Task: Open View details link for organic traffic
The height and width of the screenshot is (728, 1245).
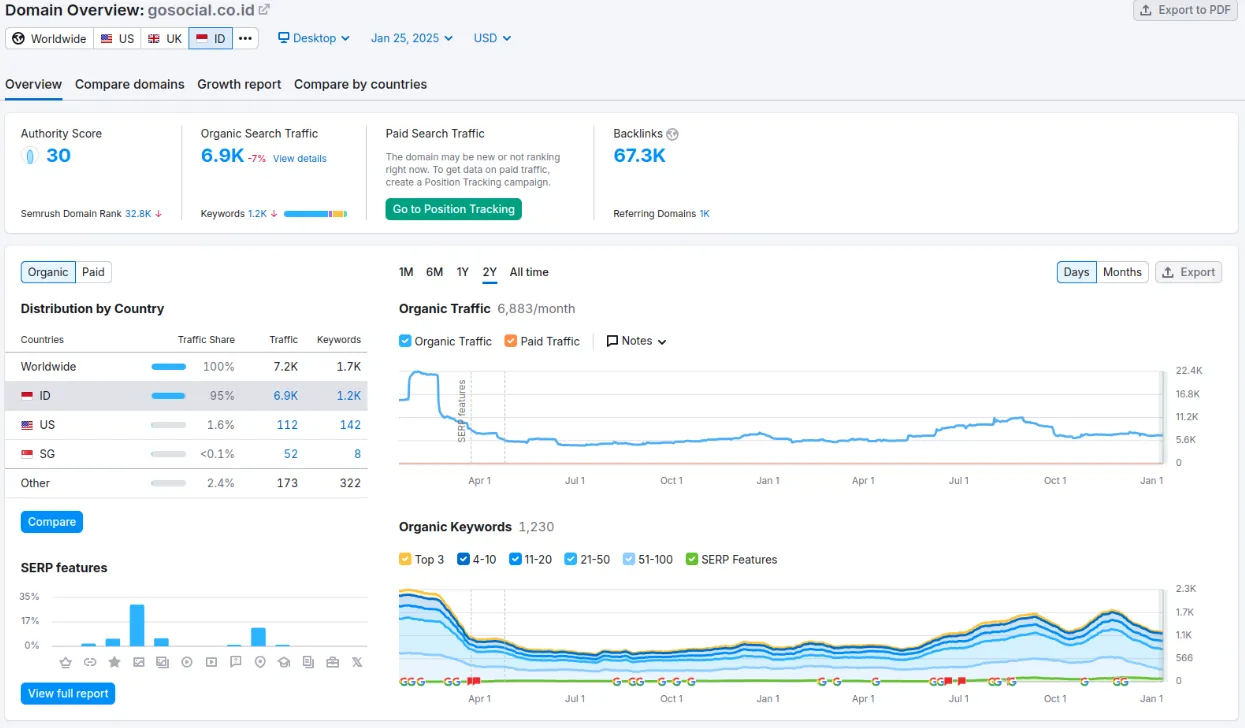Action: coord(300,159)
